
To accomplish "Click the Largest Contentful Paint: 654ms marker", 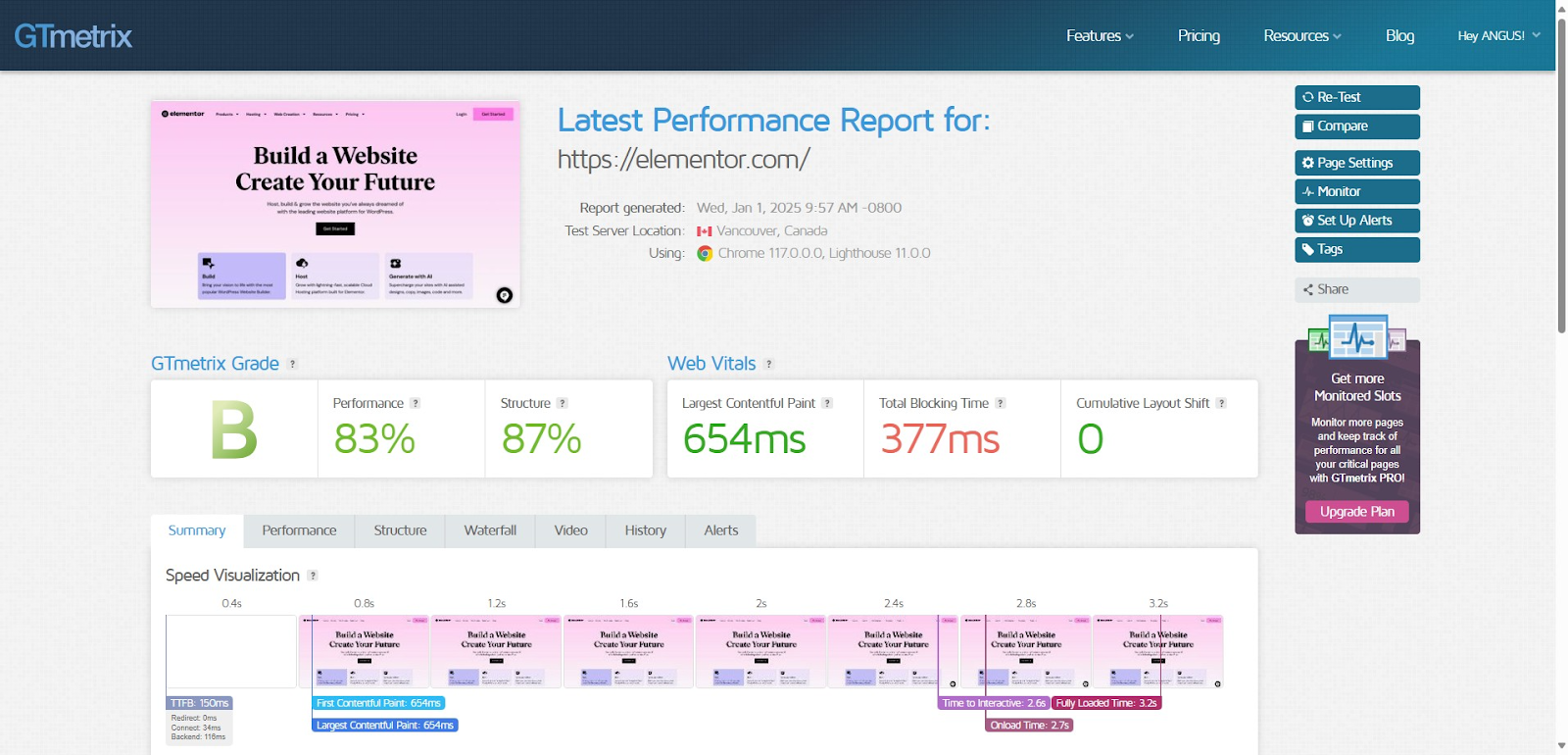I will 385,726.
